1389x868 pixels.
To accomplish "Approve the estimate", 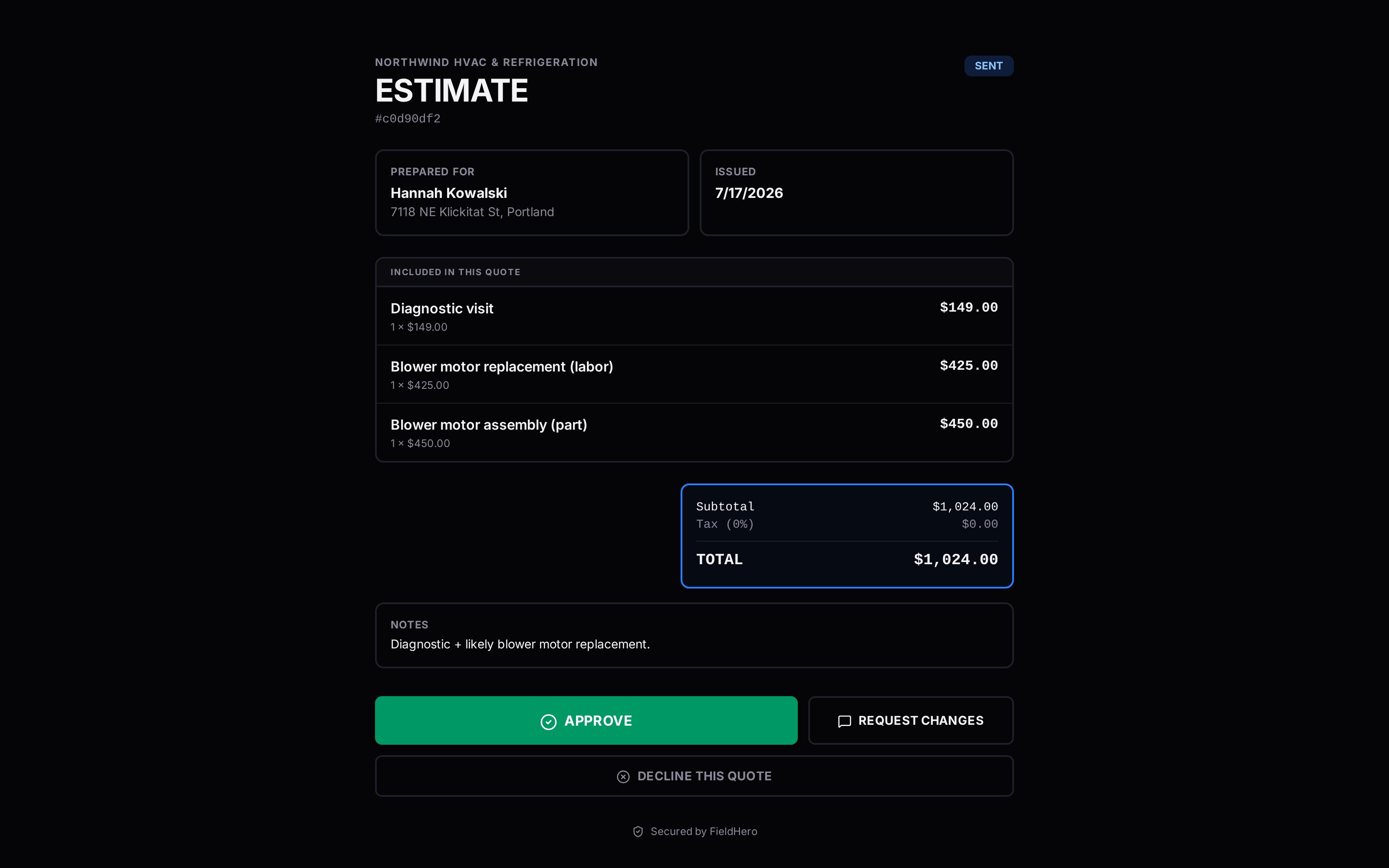I will [586, 720].
